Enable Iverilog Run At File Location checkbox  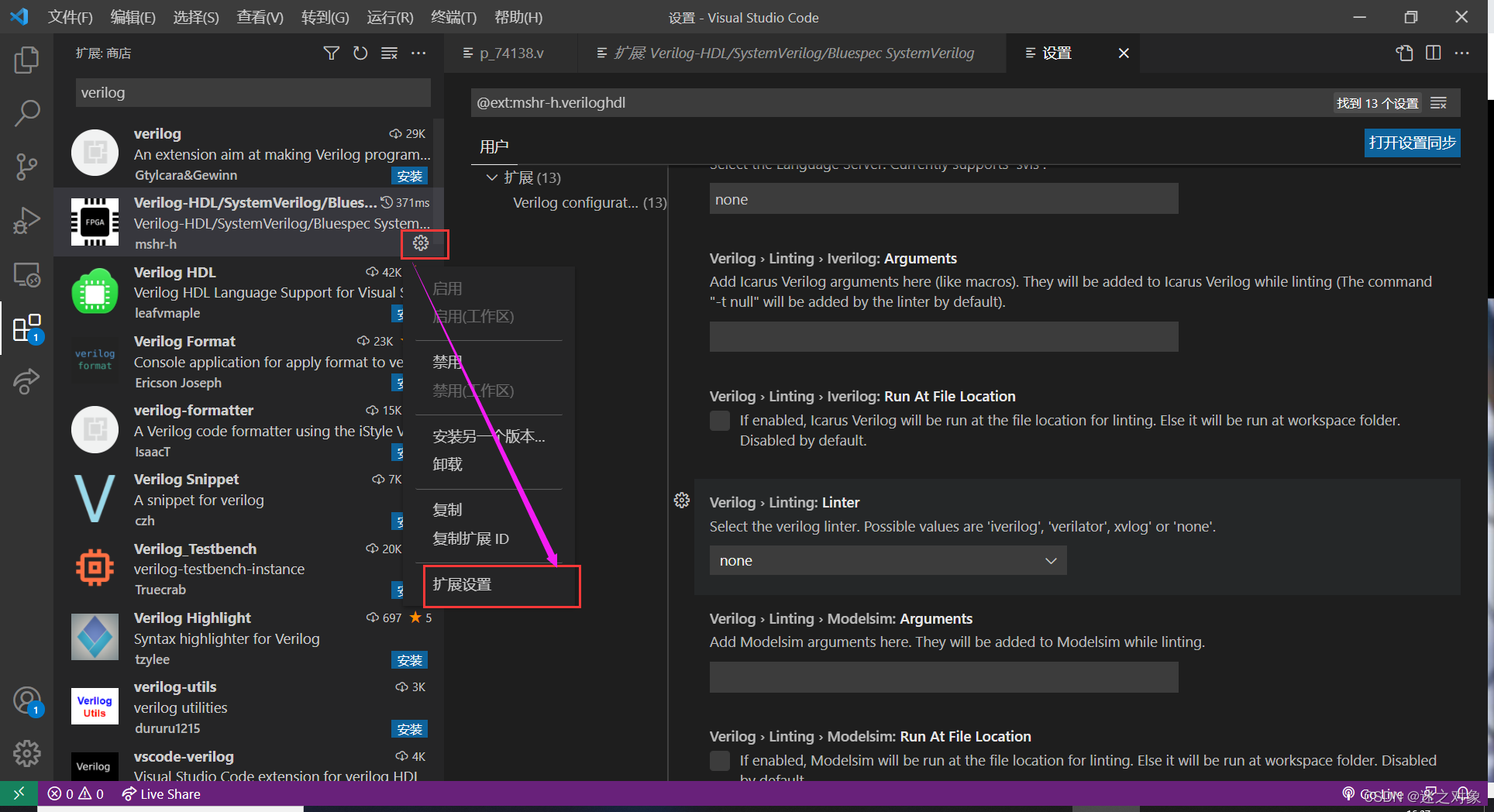pyautogui.click(x=720, y=421)
